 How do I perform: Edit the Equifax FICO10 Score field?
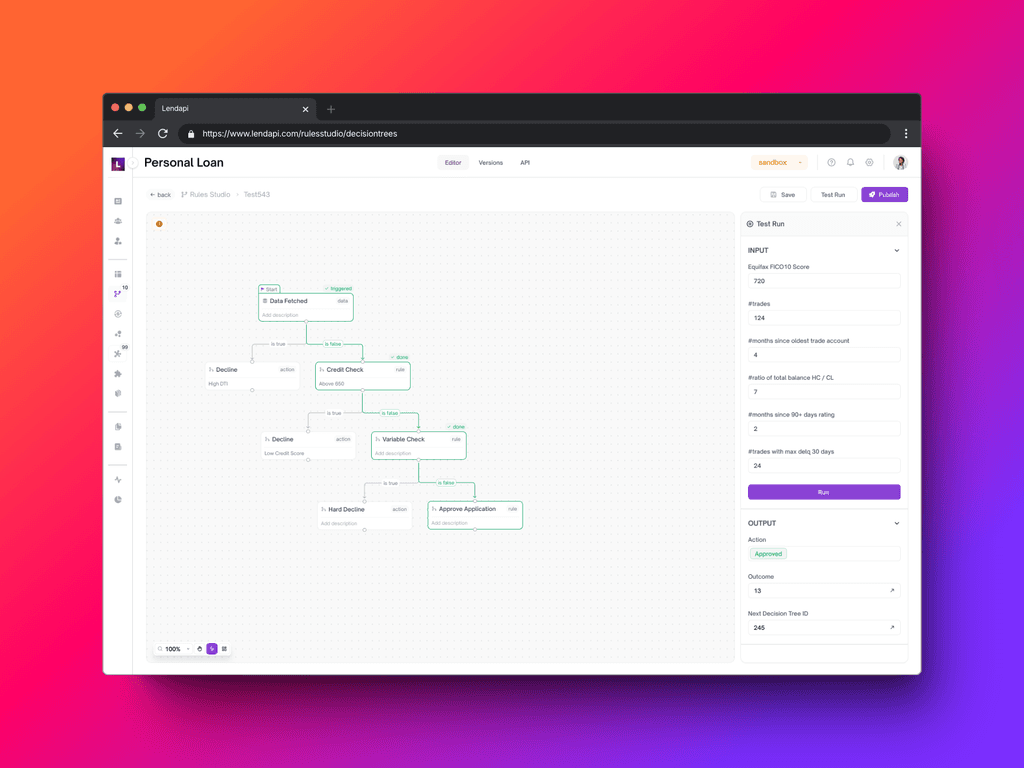(x=824, y=281)
